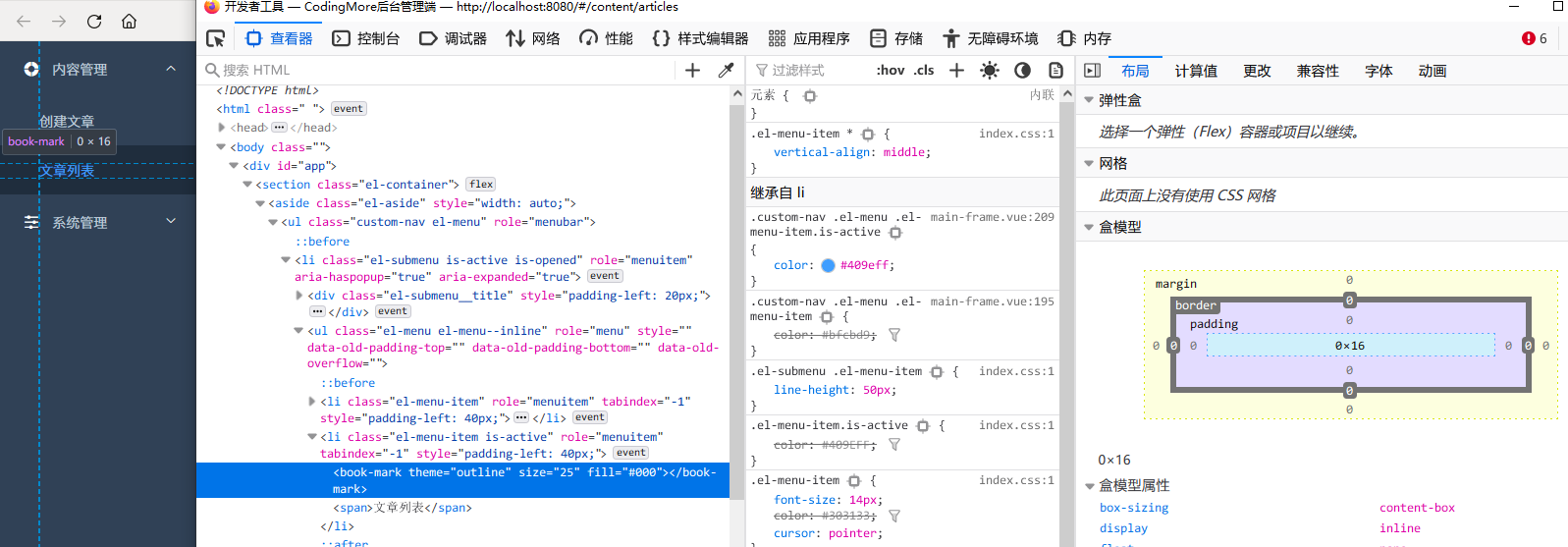Pick a color with the eyedropper
The height and width of the screenshot is (547, 1568).
coord(726,70)
